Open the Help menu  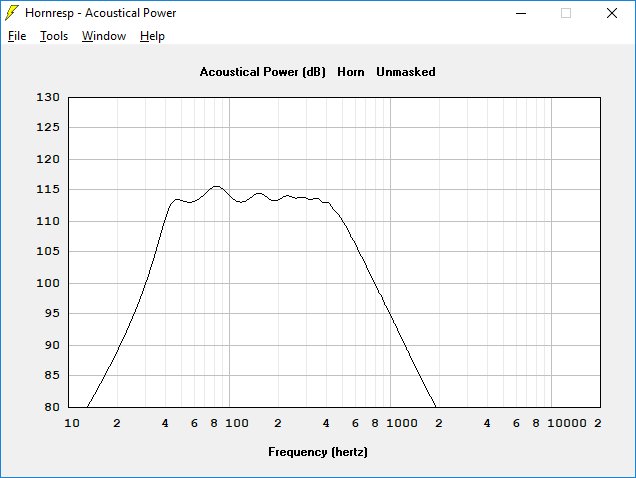pos(153,36)
